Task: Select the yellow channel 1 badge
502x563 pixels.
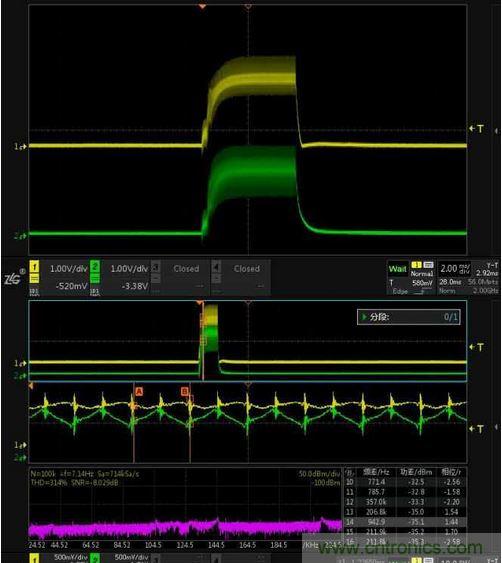Action: click(34, 267)
